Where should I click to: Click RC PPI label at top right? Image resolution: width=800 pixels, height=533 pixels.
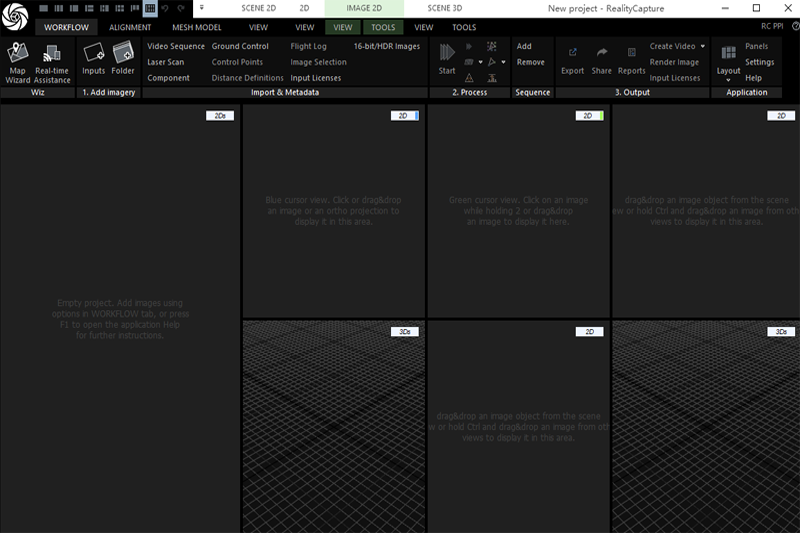[772, 26]
